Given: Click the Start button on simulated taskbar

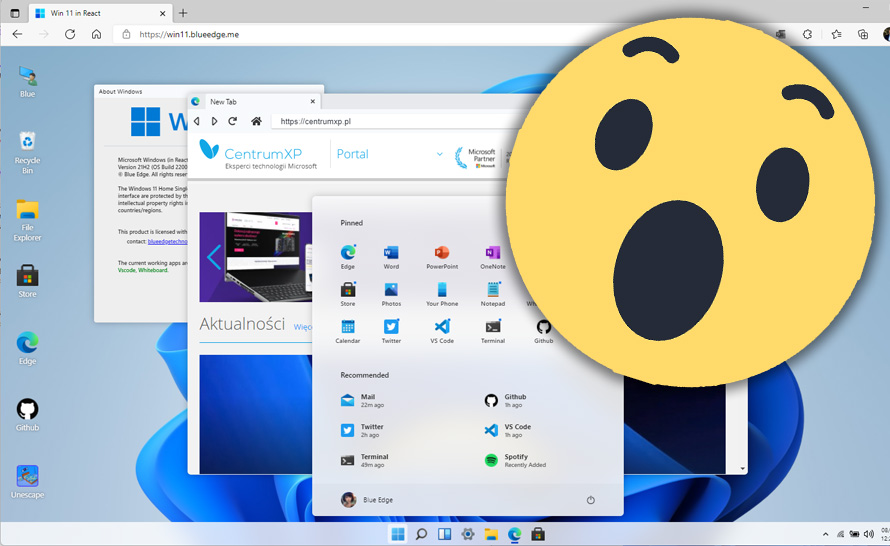Looking at the screenshot, I should click(x=398, y=534).
